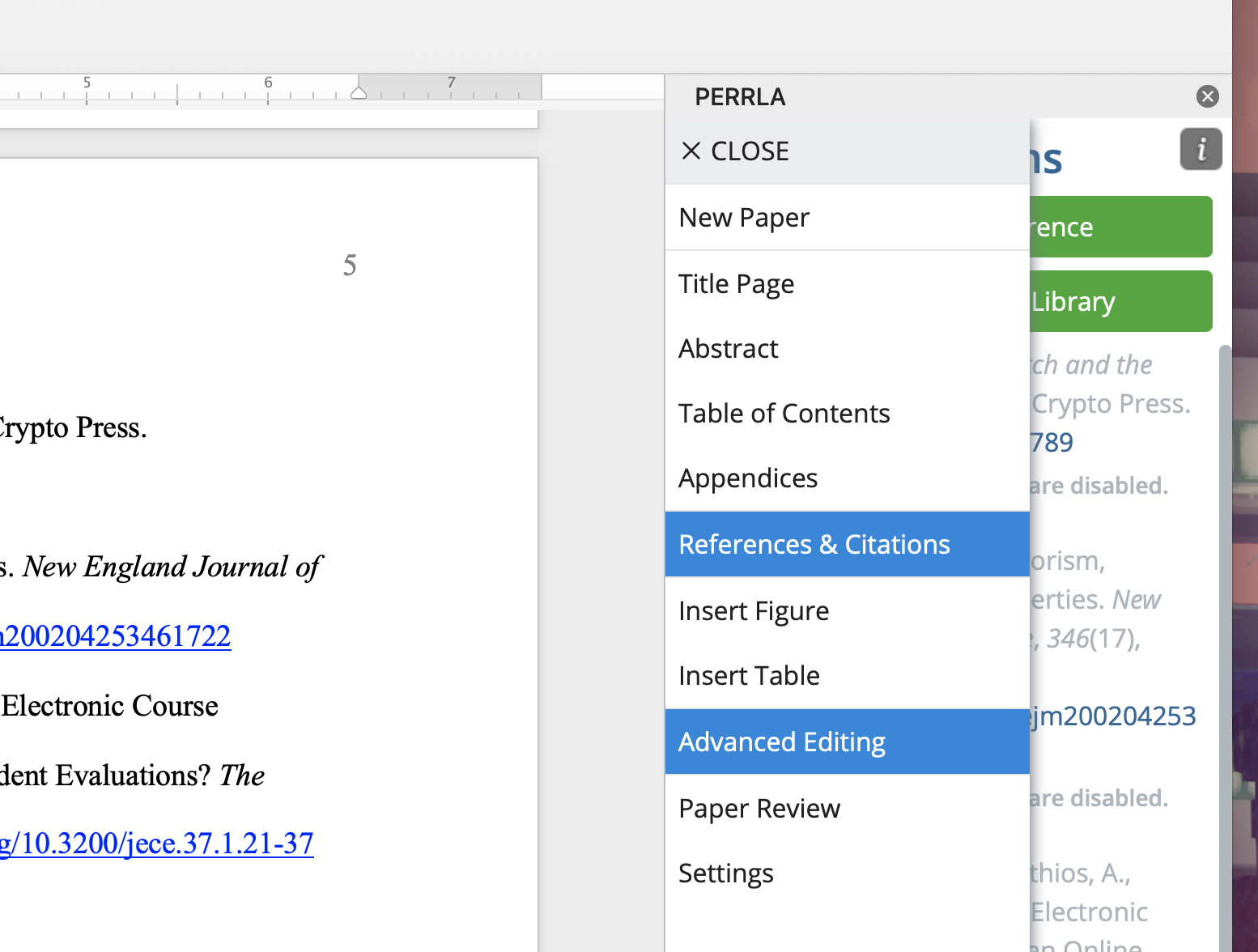Click the green Library button

tap(1120, 301)
